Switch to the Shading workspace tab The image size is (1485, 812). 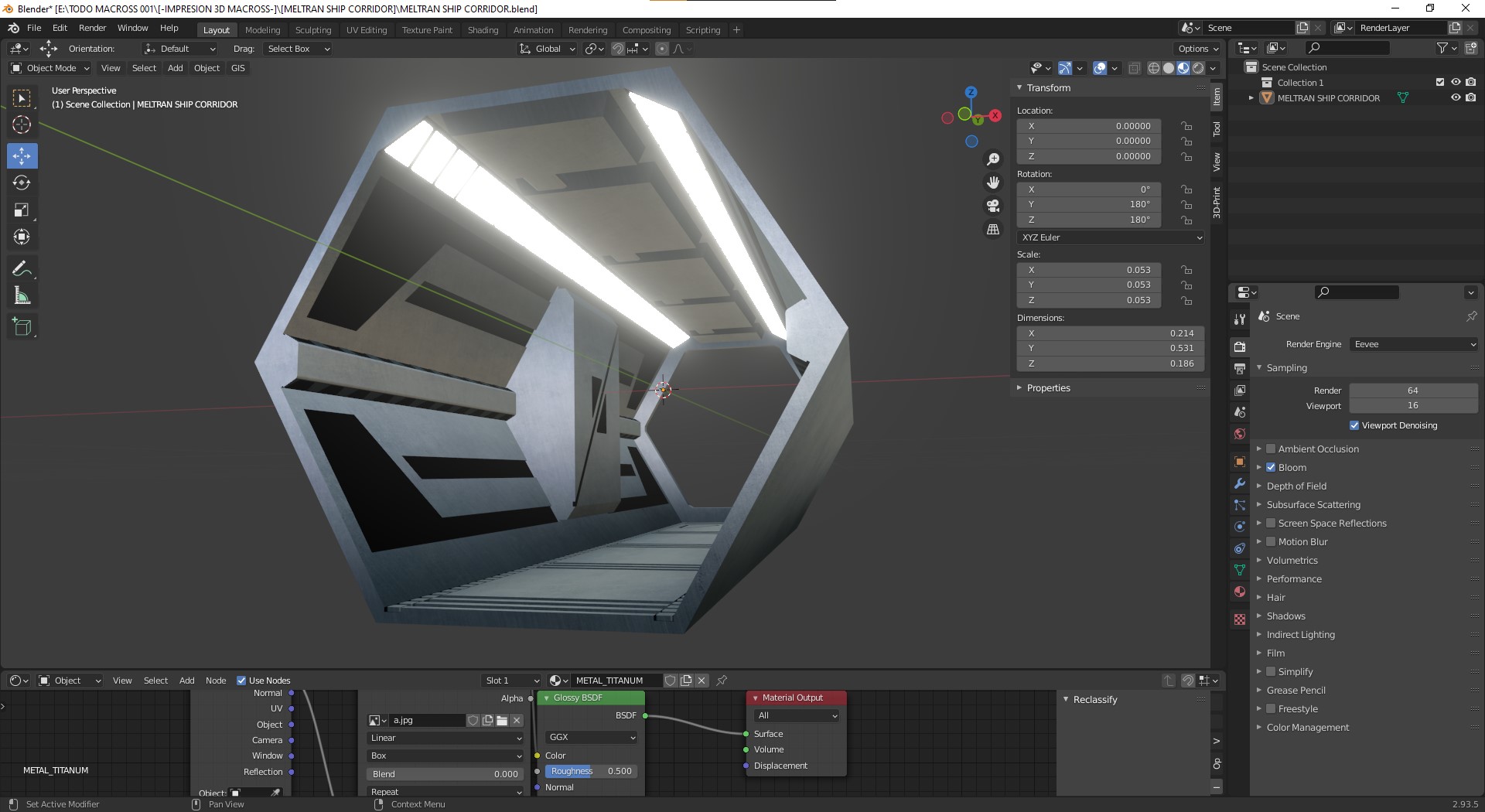[x=483, y=29]
